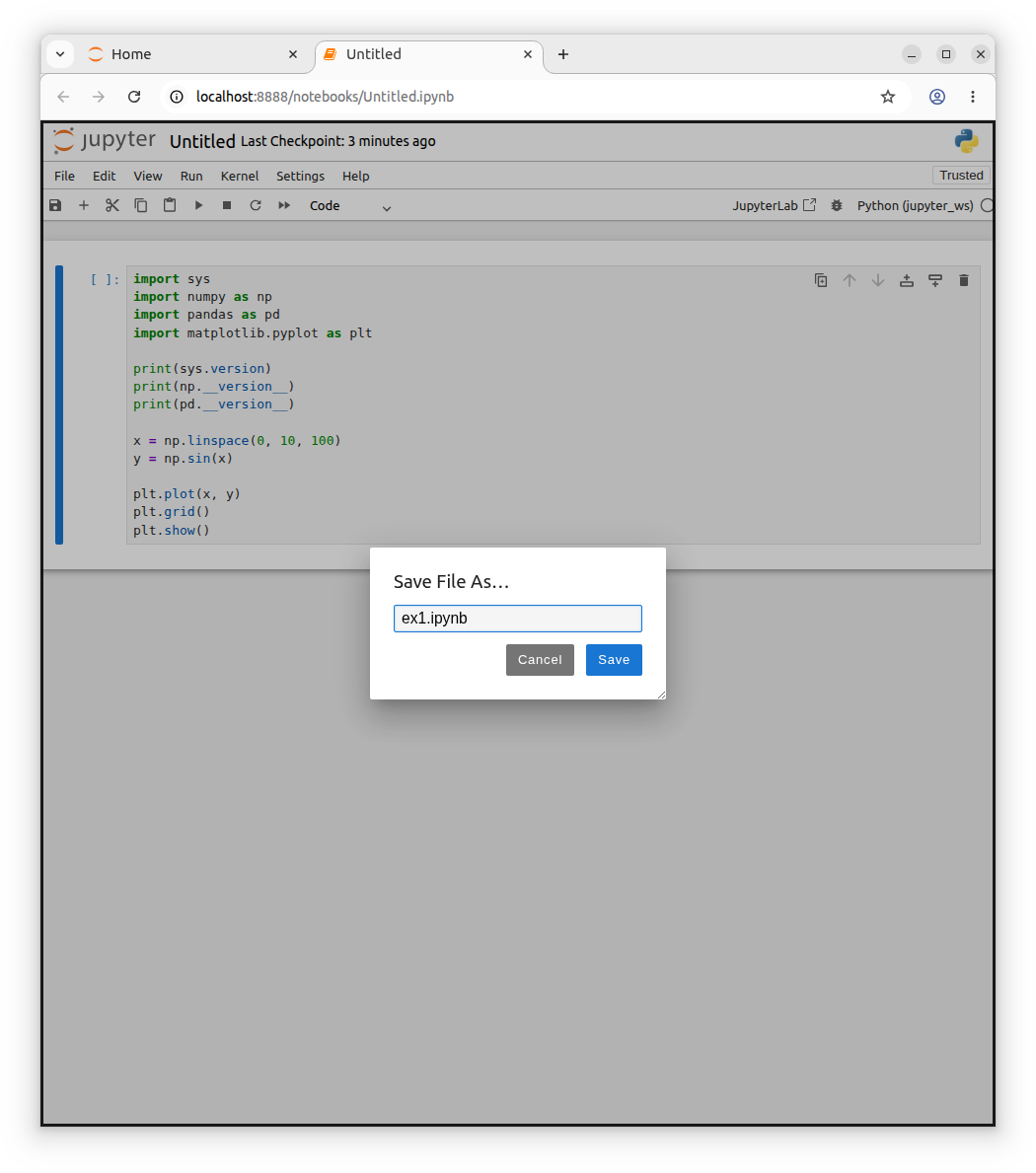Restart kernel and run all cells icon

point(284,205)
